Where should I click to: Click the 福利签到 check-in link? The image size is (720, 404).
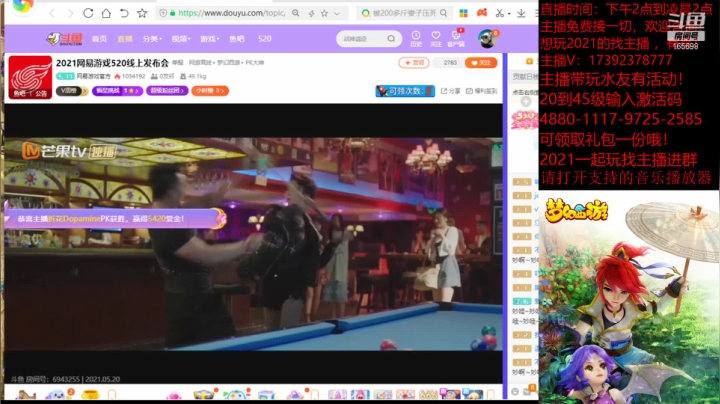coord(481,91)
